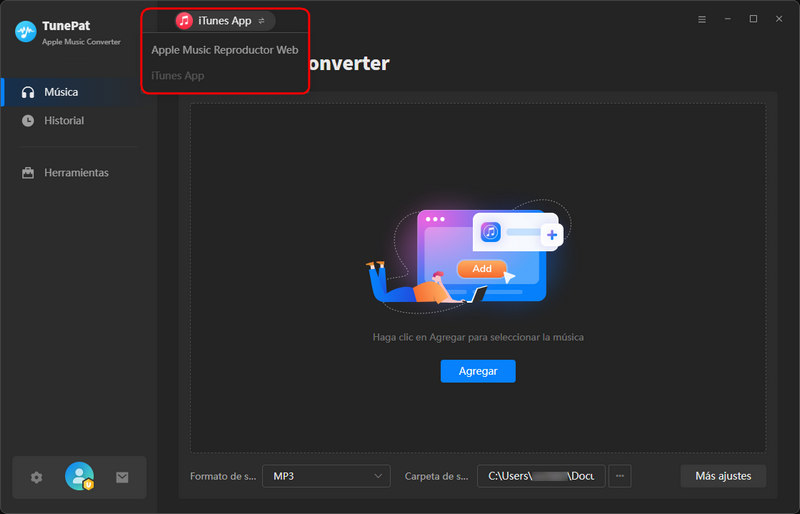The width and height of the screenshot is (800, 514).
Task: Switch to the Historial section
Action: point(64,121)
